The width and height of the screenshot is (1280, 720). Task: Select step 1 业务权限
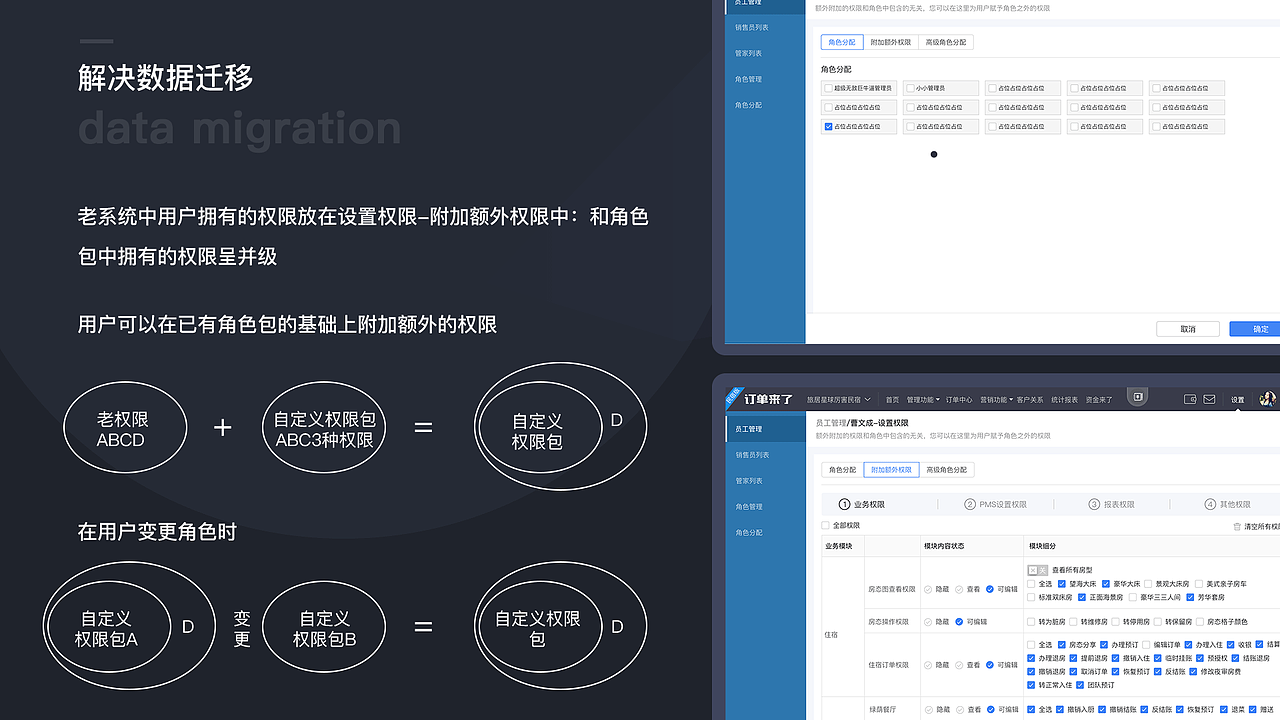(862, 504)
